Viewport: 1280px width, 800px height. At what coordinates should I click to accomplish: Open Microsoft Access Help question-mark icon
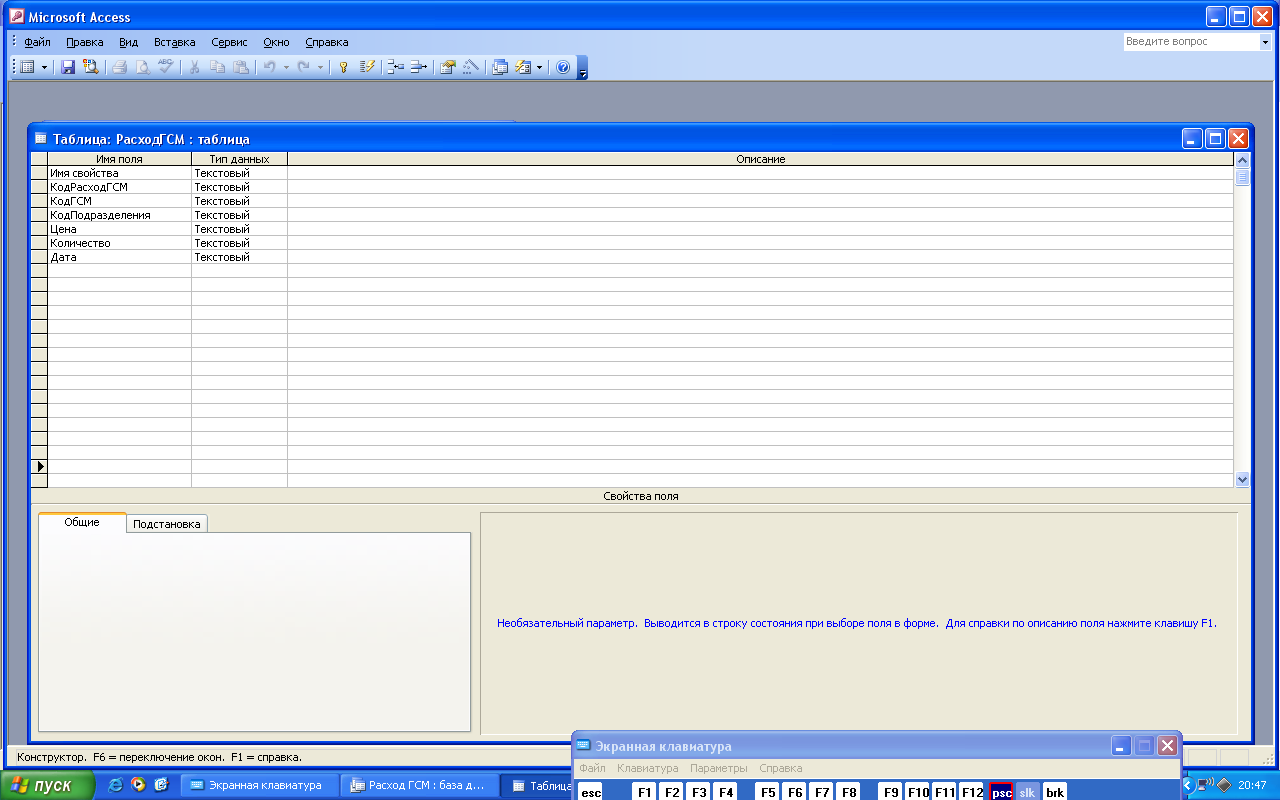click(563, 67)
